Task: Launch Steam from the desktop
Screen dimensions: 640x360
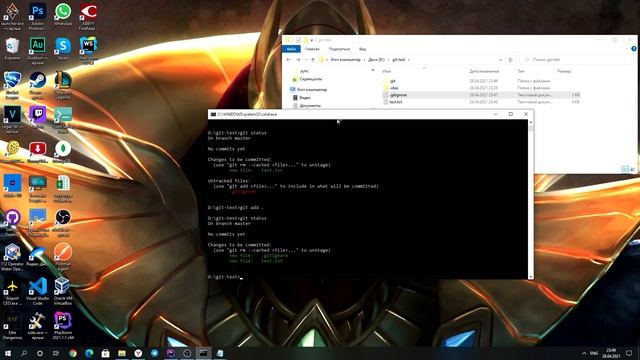Action: 38,84
